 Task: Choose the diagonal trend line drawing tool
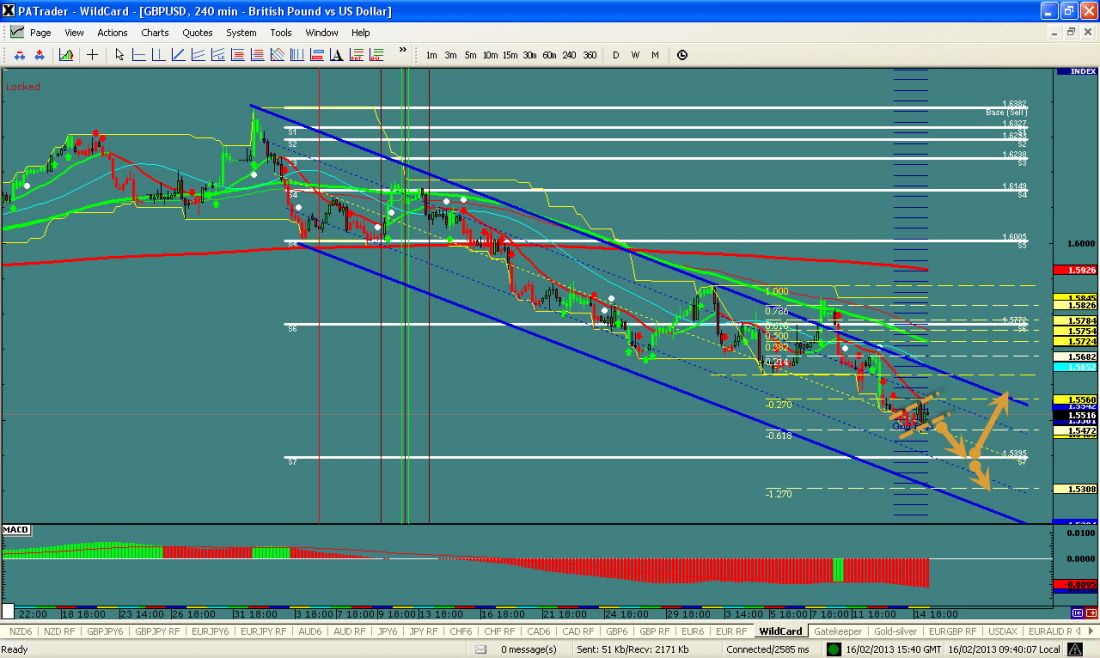tap(178, 55)
